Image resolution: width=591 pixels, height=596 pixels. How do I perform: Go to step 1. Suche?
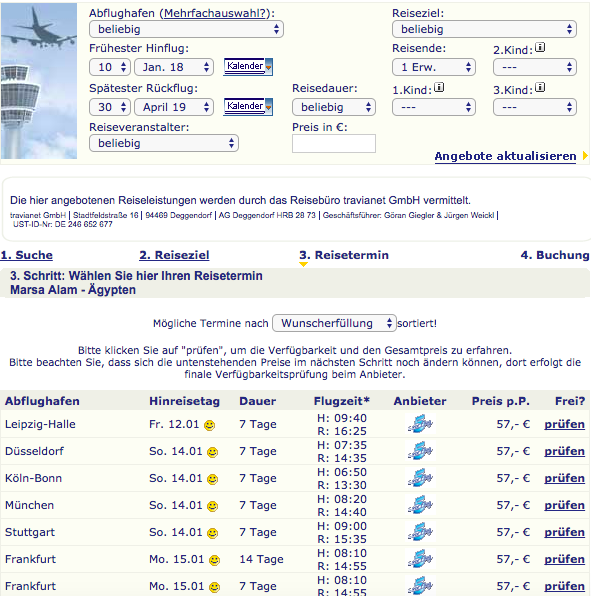[x=27, y=255]
